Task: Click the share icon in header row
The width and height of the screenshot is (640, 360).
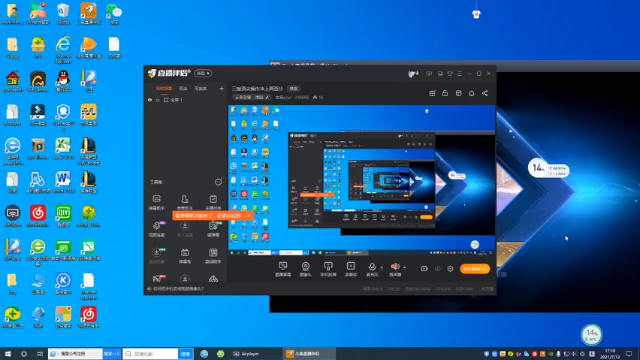Action: point(485,93)
